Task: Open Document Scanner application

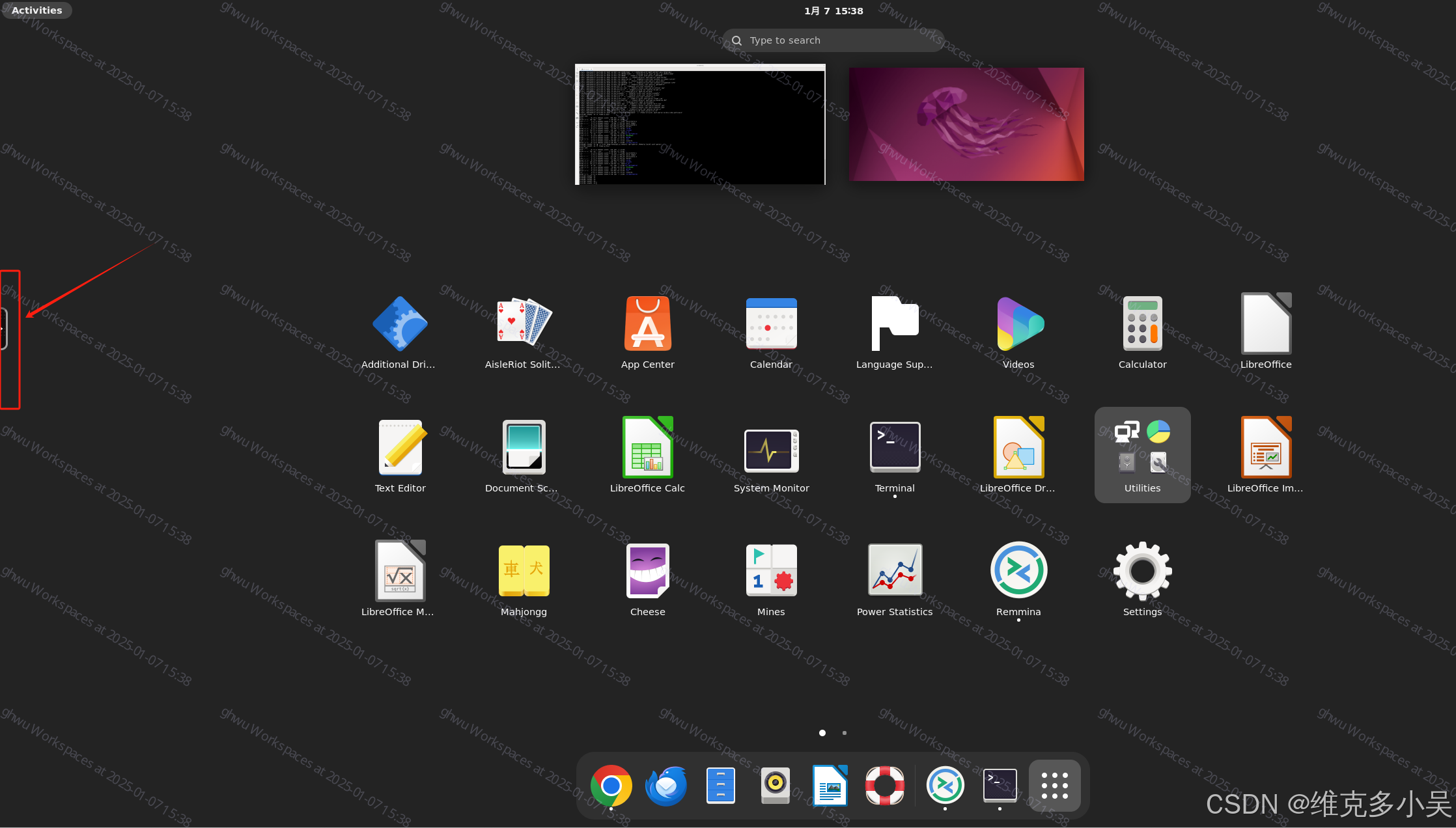Action: tap(523, 448)
